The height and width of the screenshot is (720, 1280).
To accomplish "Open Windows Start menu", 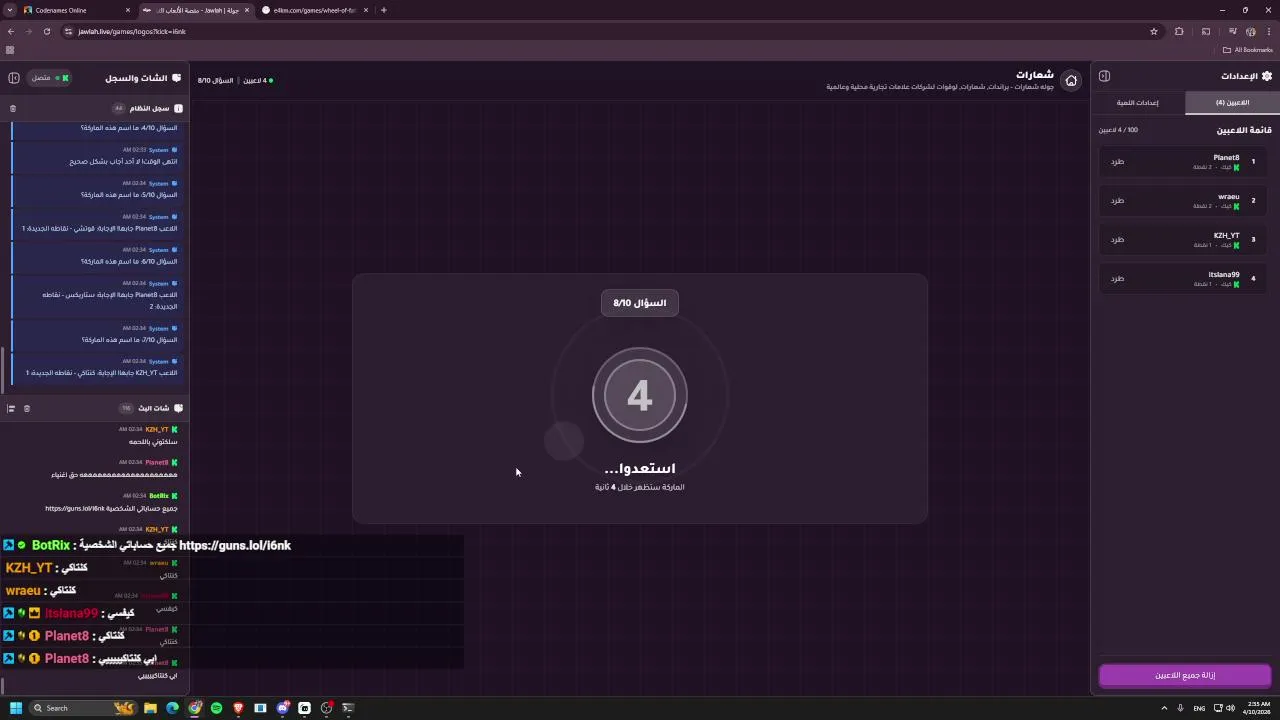I will point(15,708).
